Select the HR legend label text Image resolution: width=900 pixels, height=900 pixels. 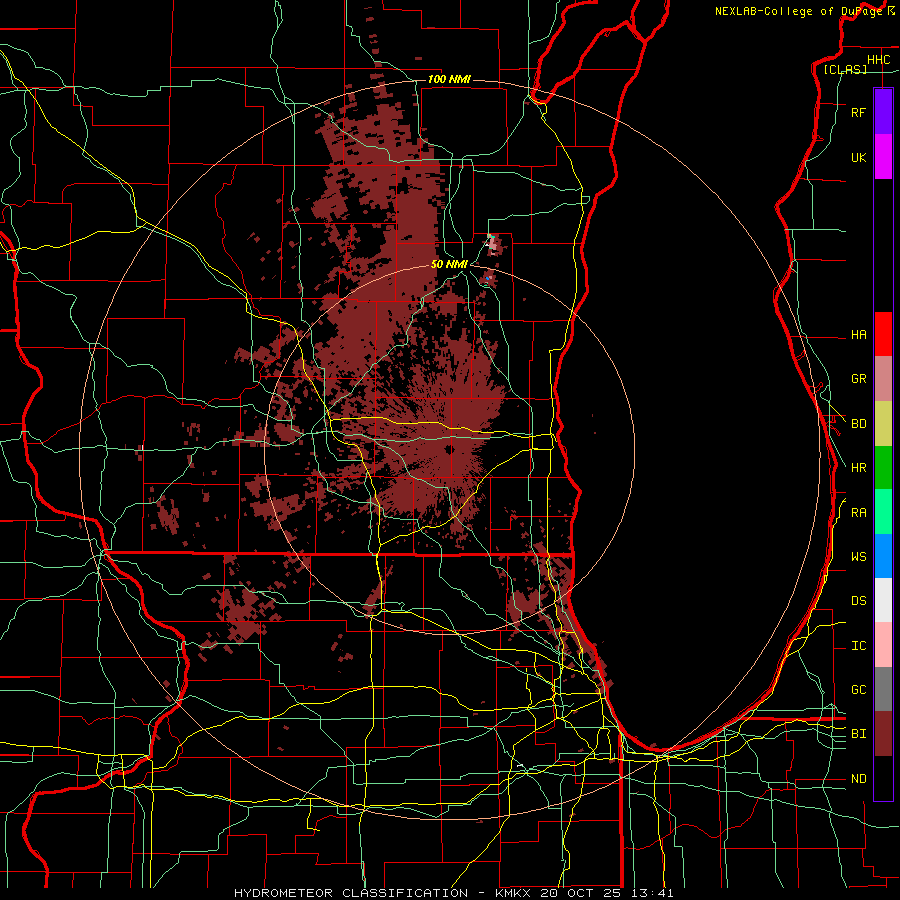pos(858,468)
